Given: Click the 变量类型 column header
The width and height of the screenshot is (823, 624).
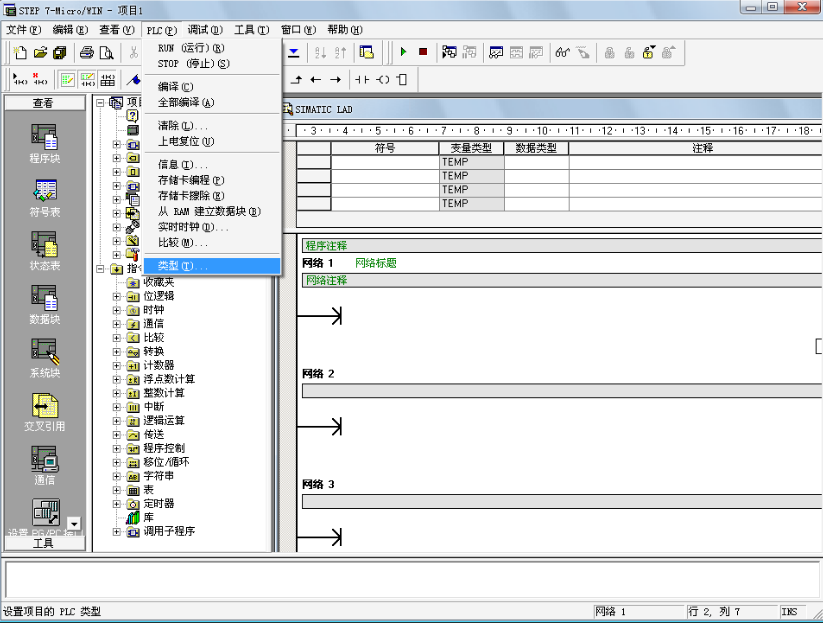Looking at the screenshot, I should [471, 148].
